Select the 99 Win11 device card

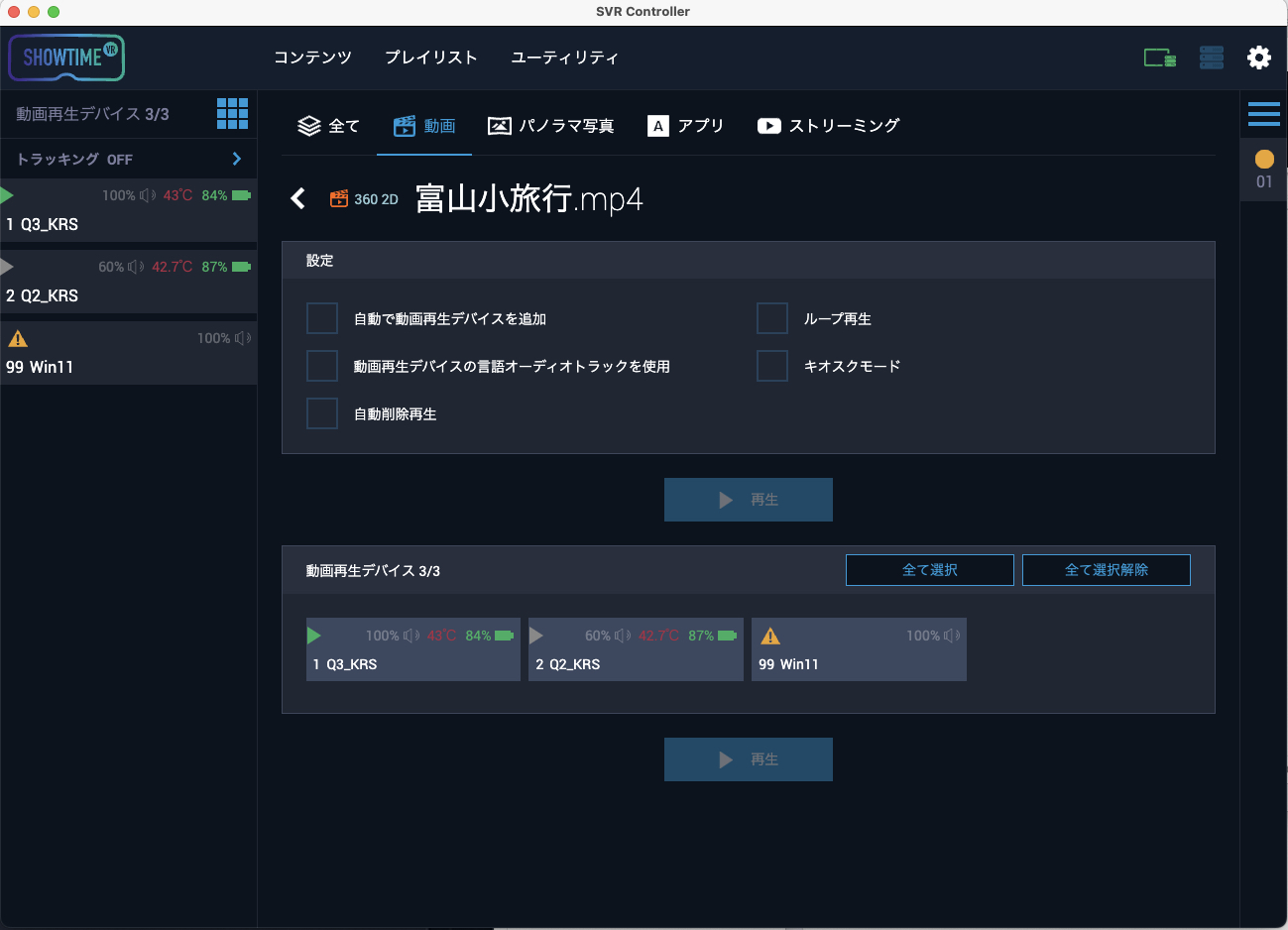tap(859, 649)
